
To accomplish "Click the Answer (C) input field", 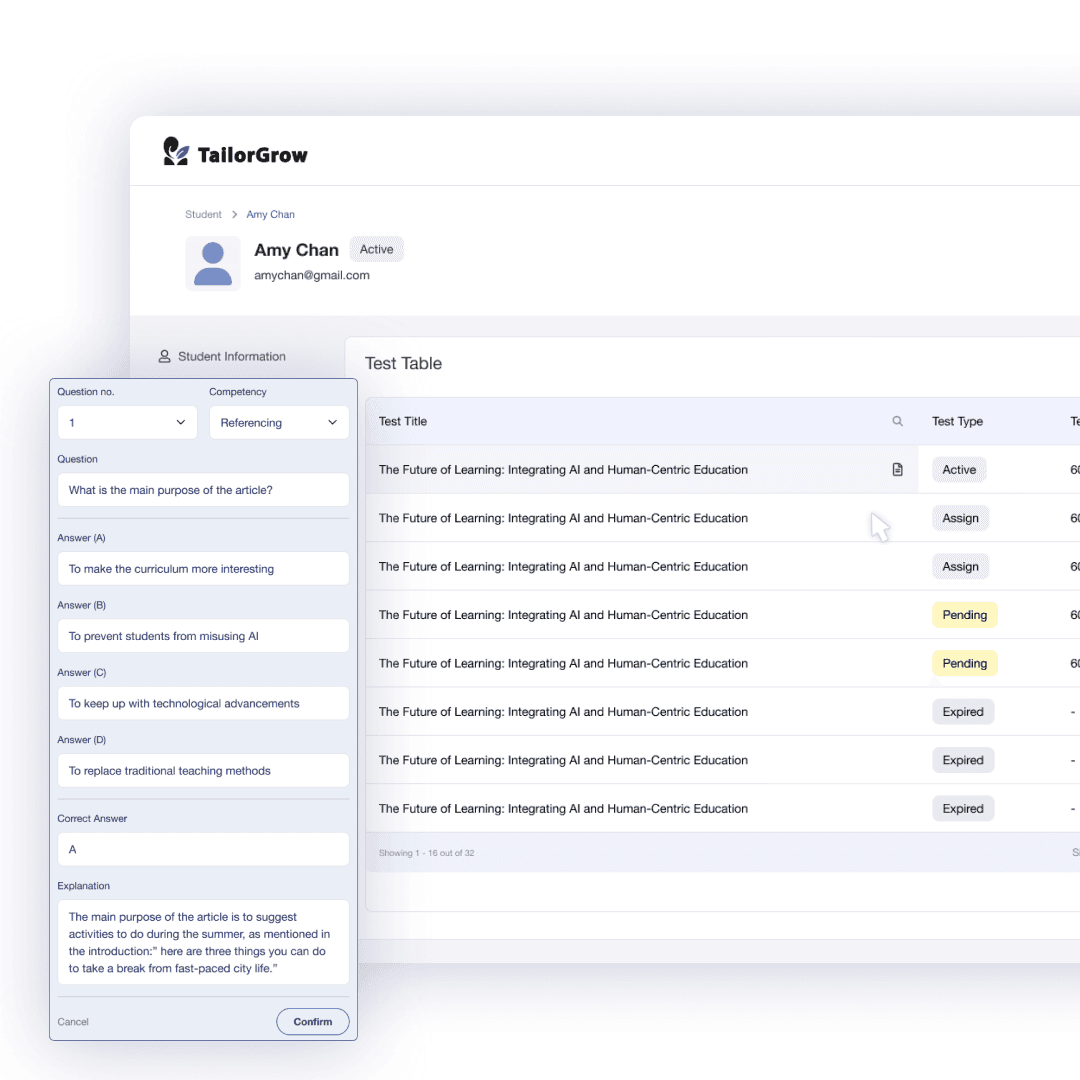I will pyautogui.click(x=203, y=703).
